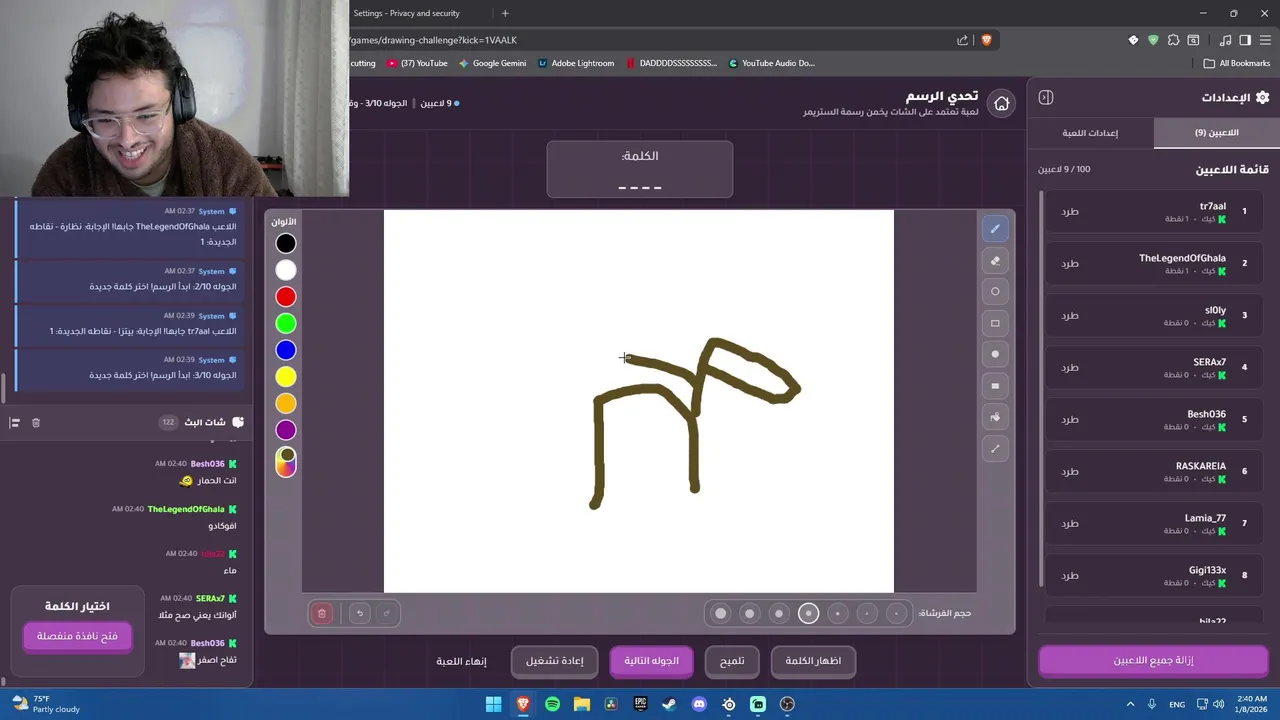The height and width of the screenshot is (720, 1280).
Task: Open Brave main hamburger menu
Action: coord(1265,40)
